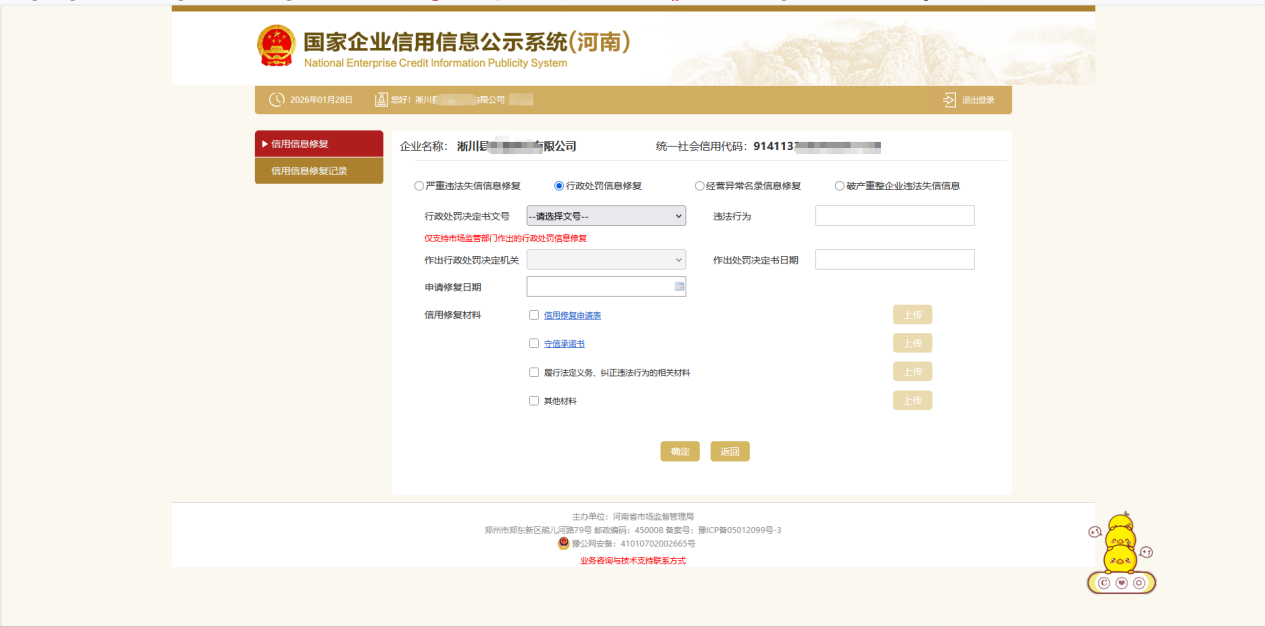The width and height of the screenshot is (1265, 627).
Task: Click the C icon on the mascot widget
Action: 1105,583
